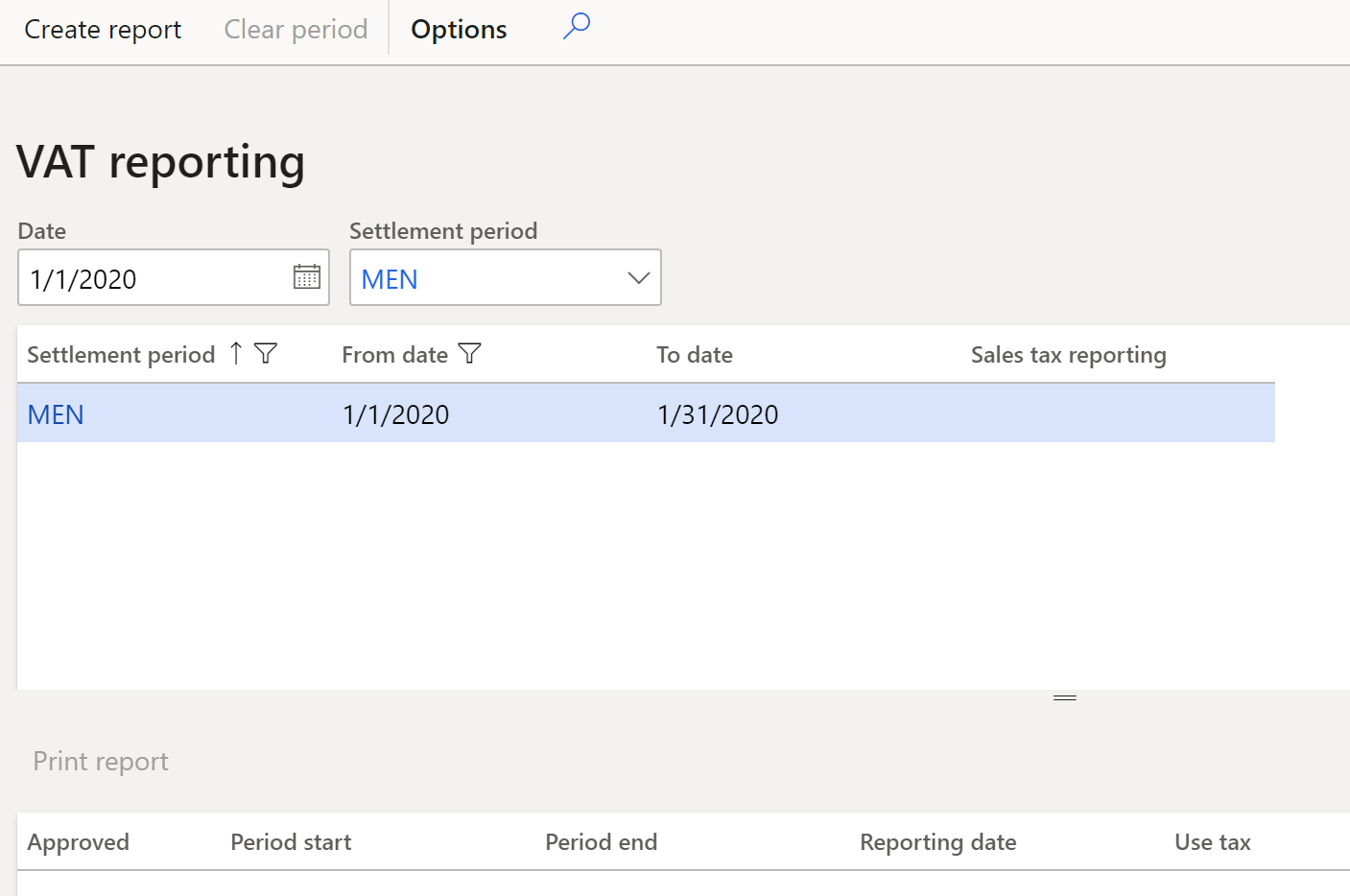
Task: Click the Reporting date column header
Action: [937, 841]
